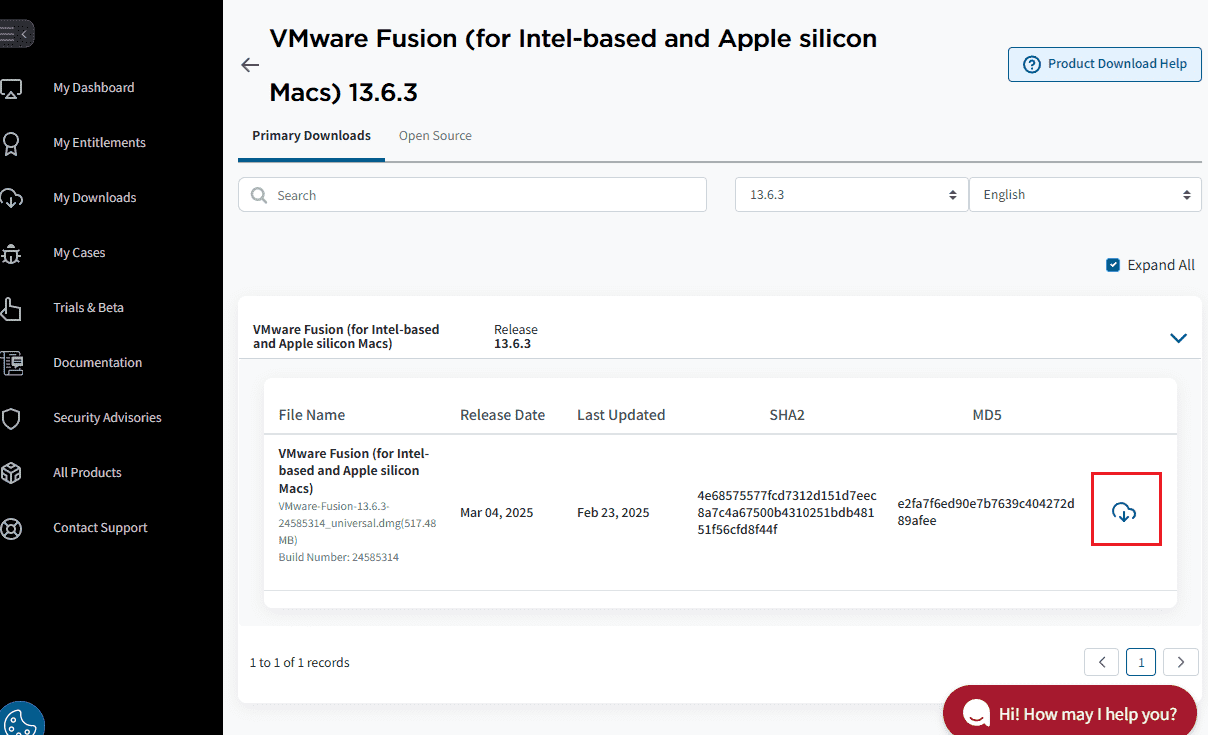Click the VMware-Fusion-13.6.3 dmg file name
Image resolution: width=1208 pixels, height=735 pixels.
pos(357,523)
